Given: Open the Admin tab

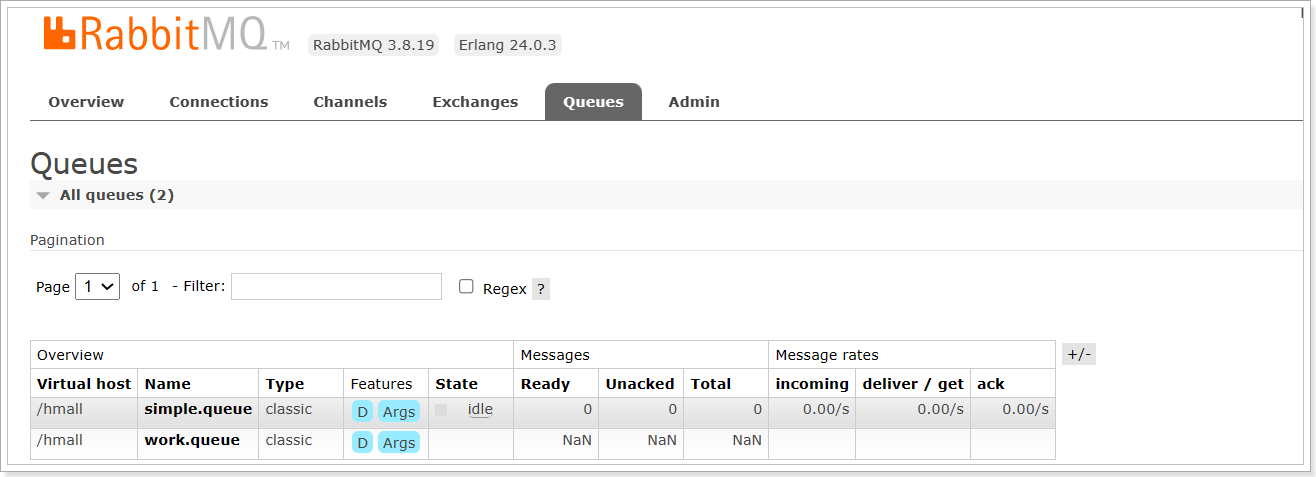Looking at the screenshot, I should point(694,102).
